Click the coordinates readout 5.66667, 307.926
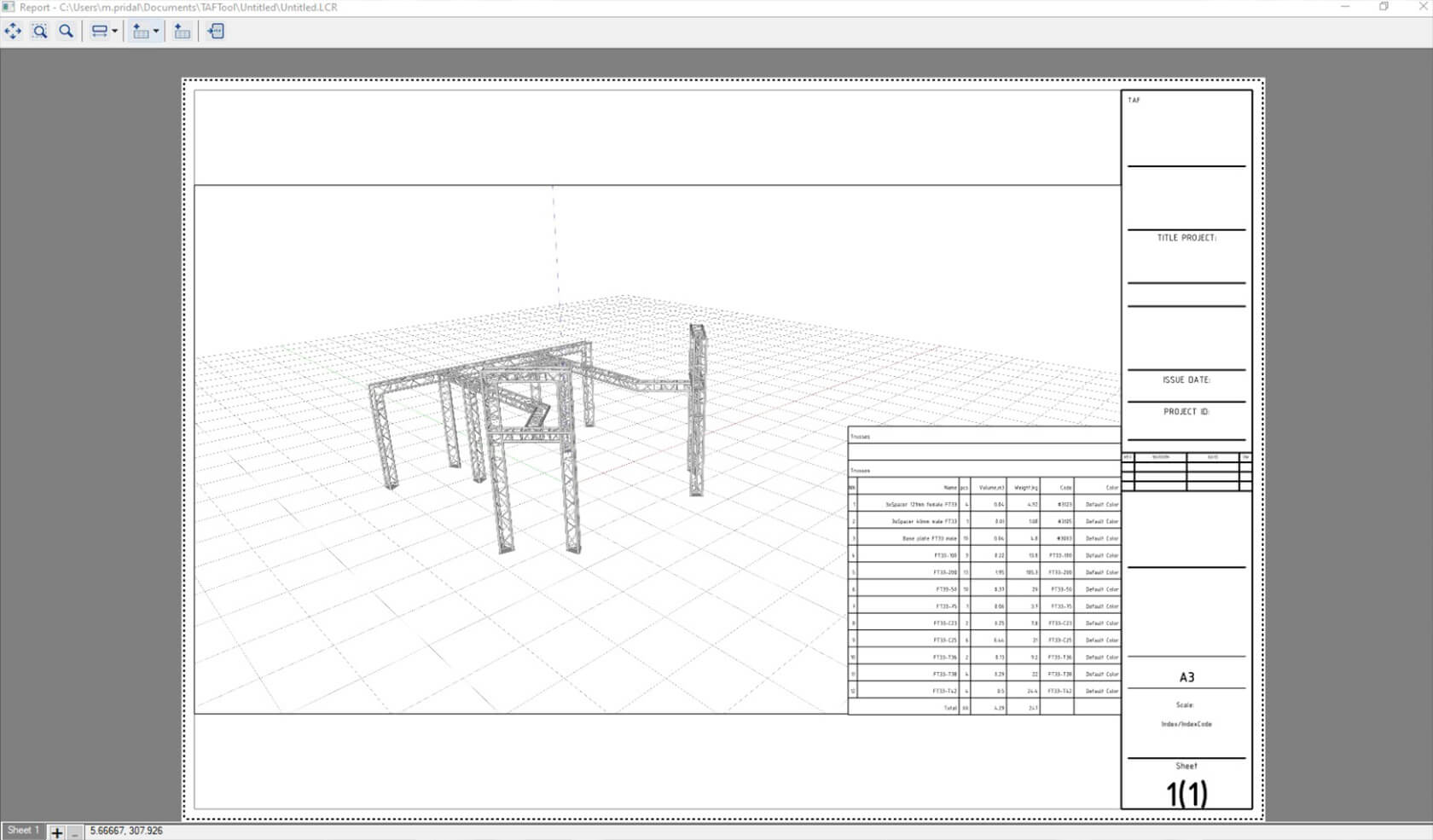The width and height of the screenshot is (1433, 840). tap(126, 831)
